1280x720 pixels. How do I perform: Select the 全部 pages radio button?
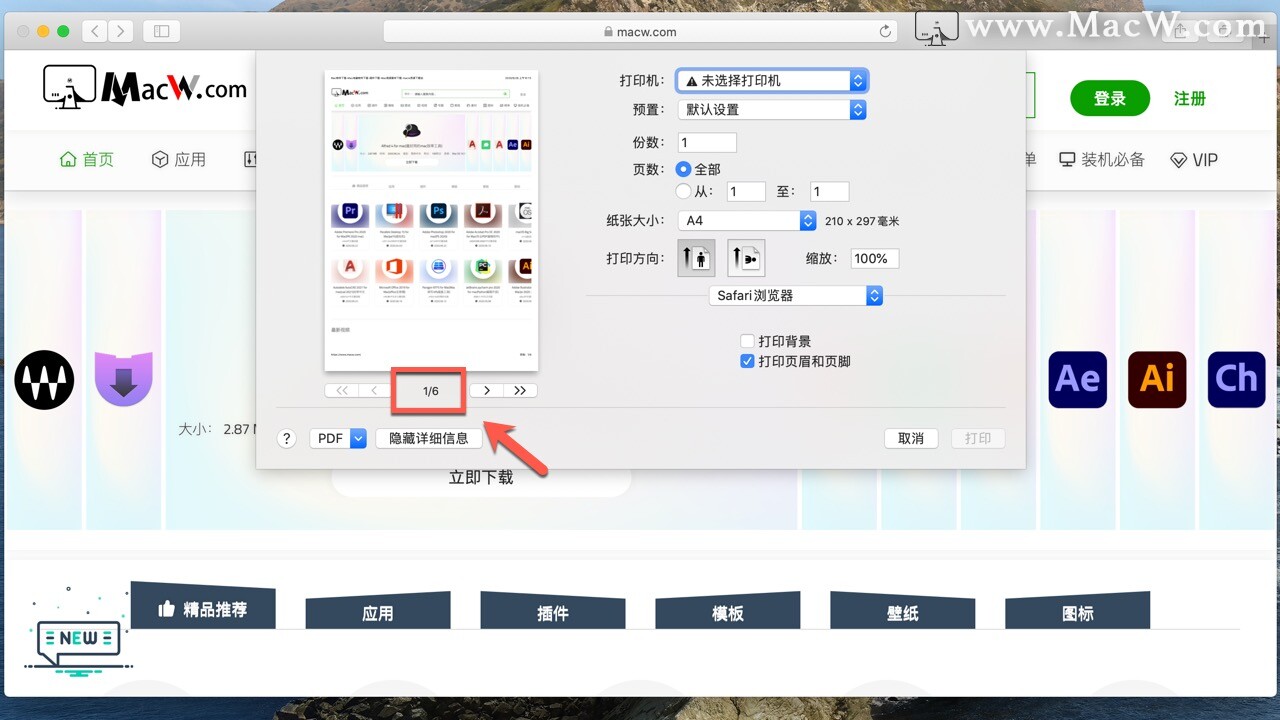tap(685, 169)
